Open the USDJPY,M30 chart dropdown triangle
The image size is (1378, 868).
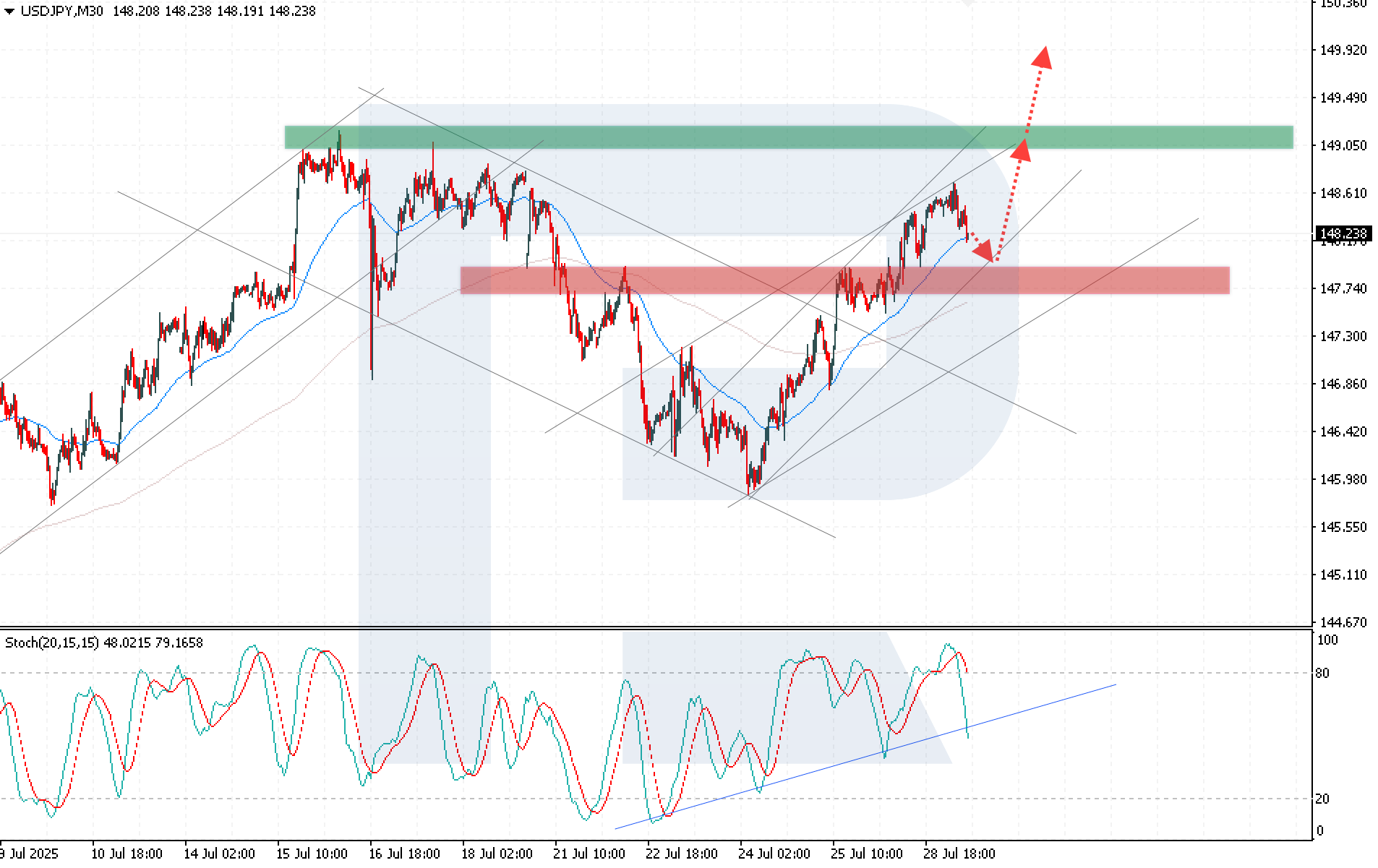pyautogui.click(x=9, y=12)
